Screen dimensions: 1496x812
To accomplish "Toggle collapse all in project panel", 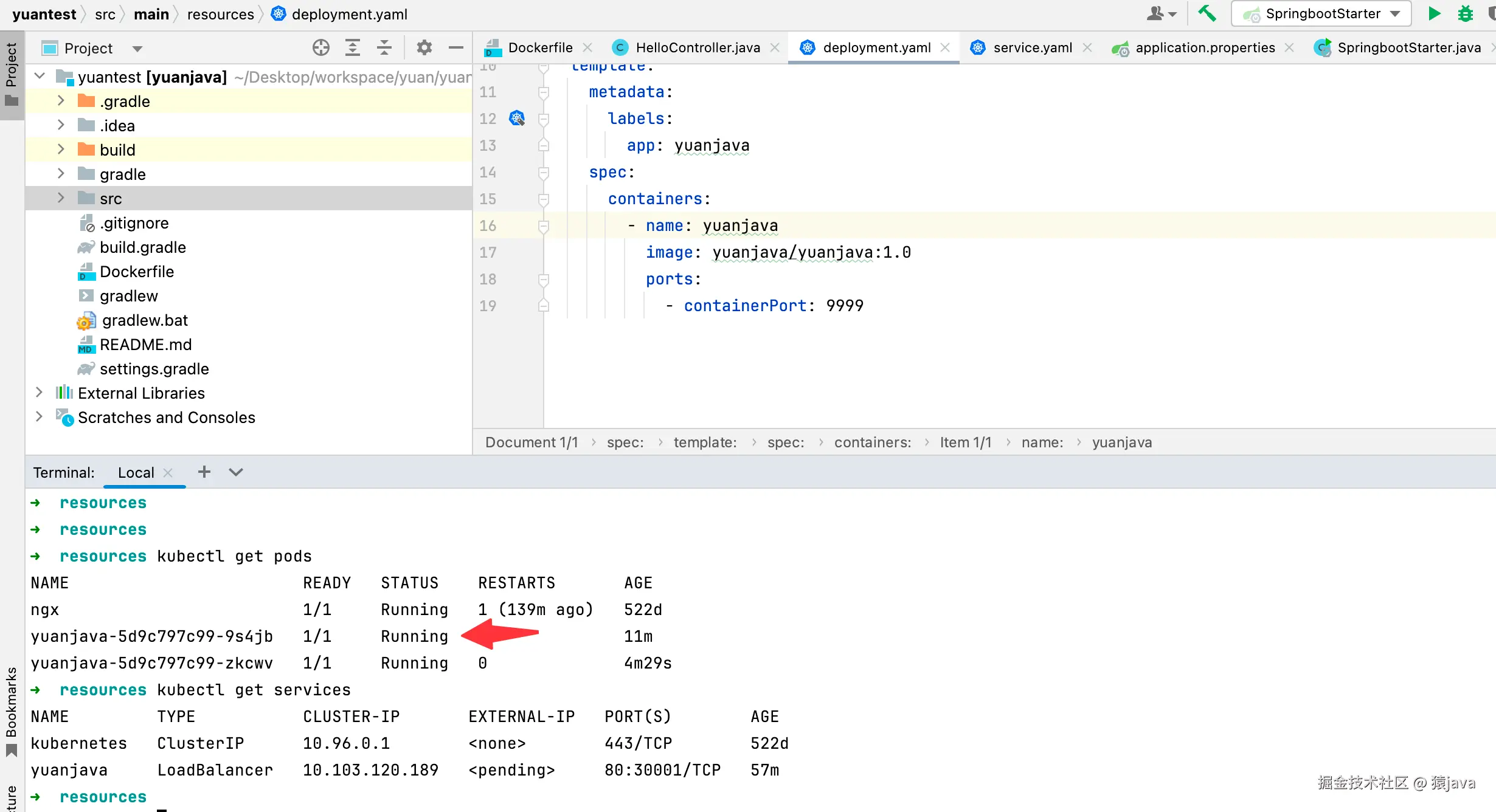I will point(382,48).
